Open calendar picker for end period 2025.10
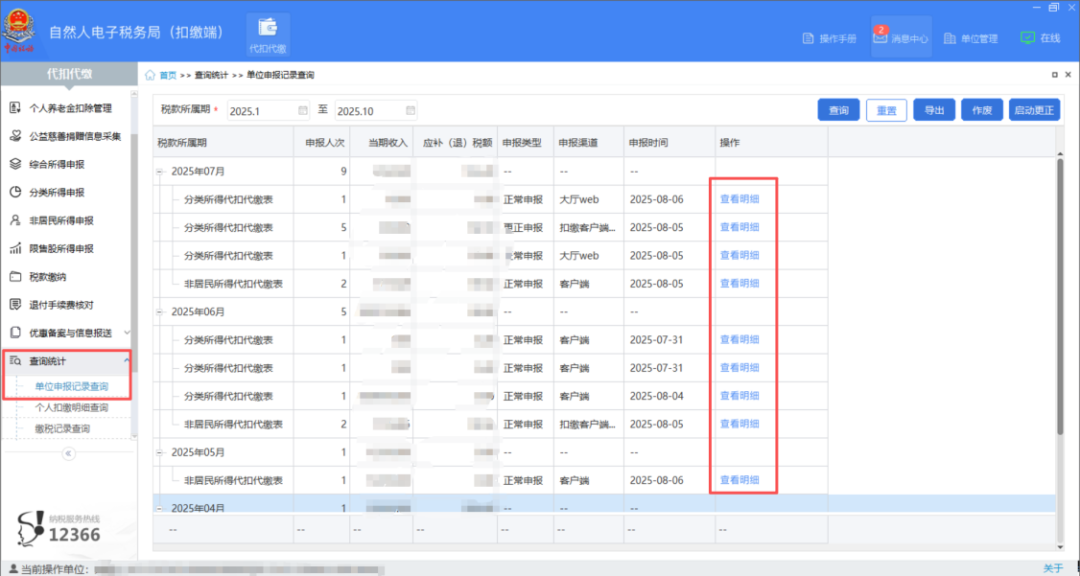 pos(410,111)
